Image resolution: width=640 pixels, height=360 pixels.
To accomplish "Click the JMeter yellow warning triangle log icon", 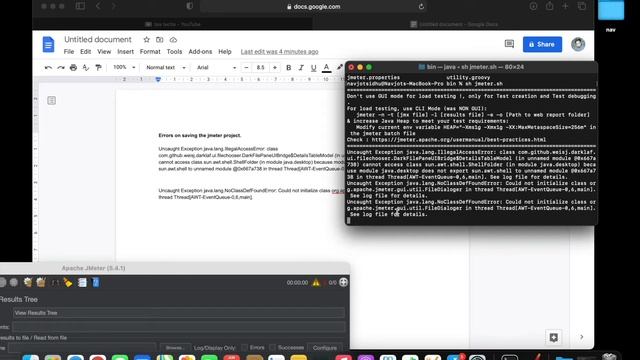I will pos(316,282).
